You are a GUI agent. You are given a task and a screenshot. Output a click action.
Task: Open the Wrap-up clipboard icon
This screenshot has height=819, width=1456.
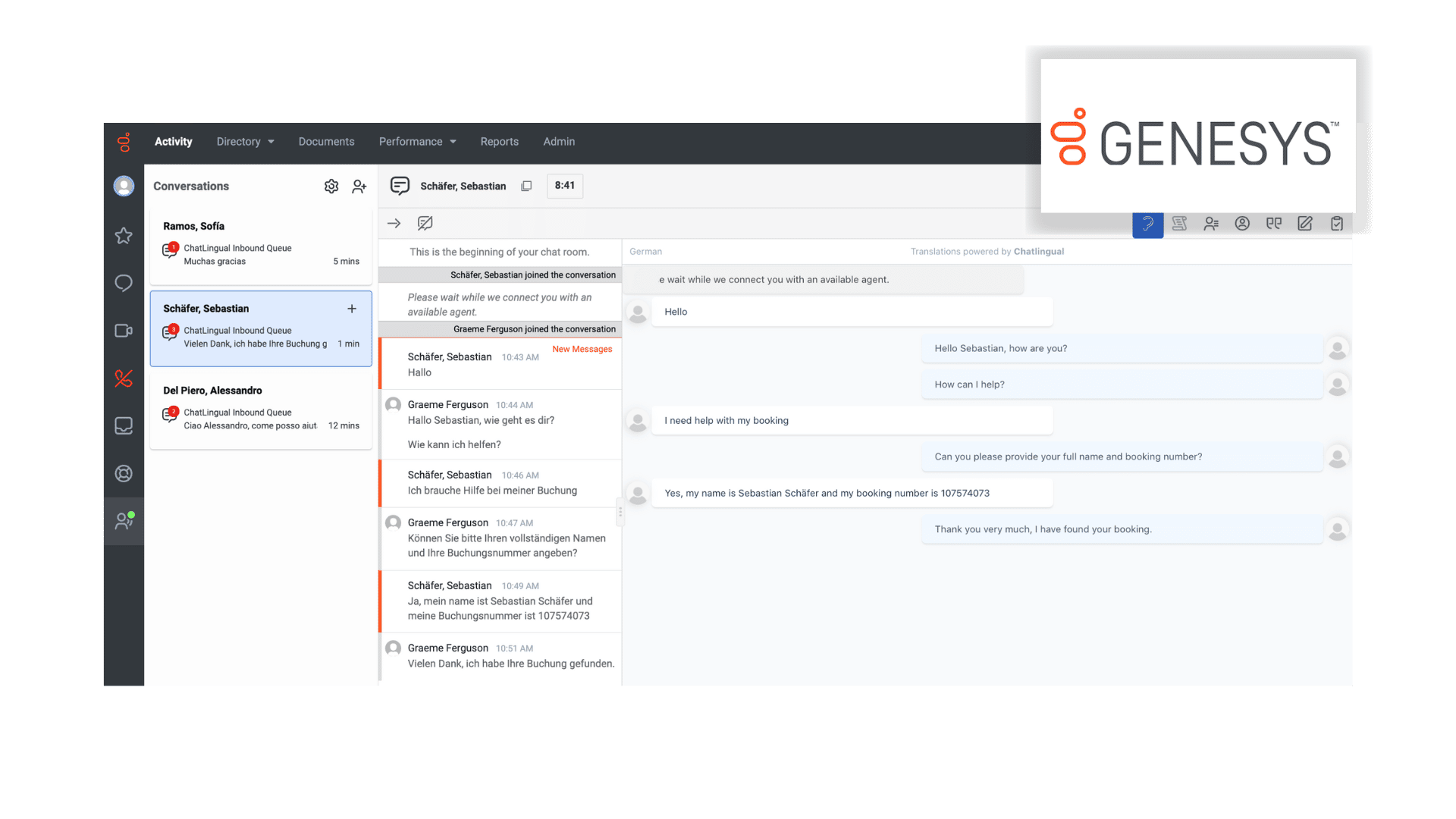tap(1337, 223)
